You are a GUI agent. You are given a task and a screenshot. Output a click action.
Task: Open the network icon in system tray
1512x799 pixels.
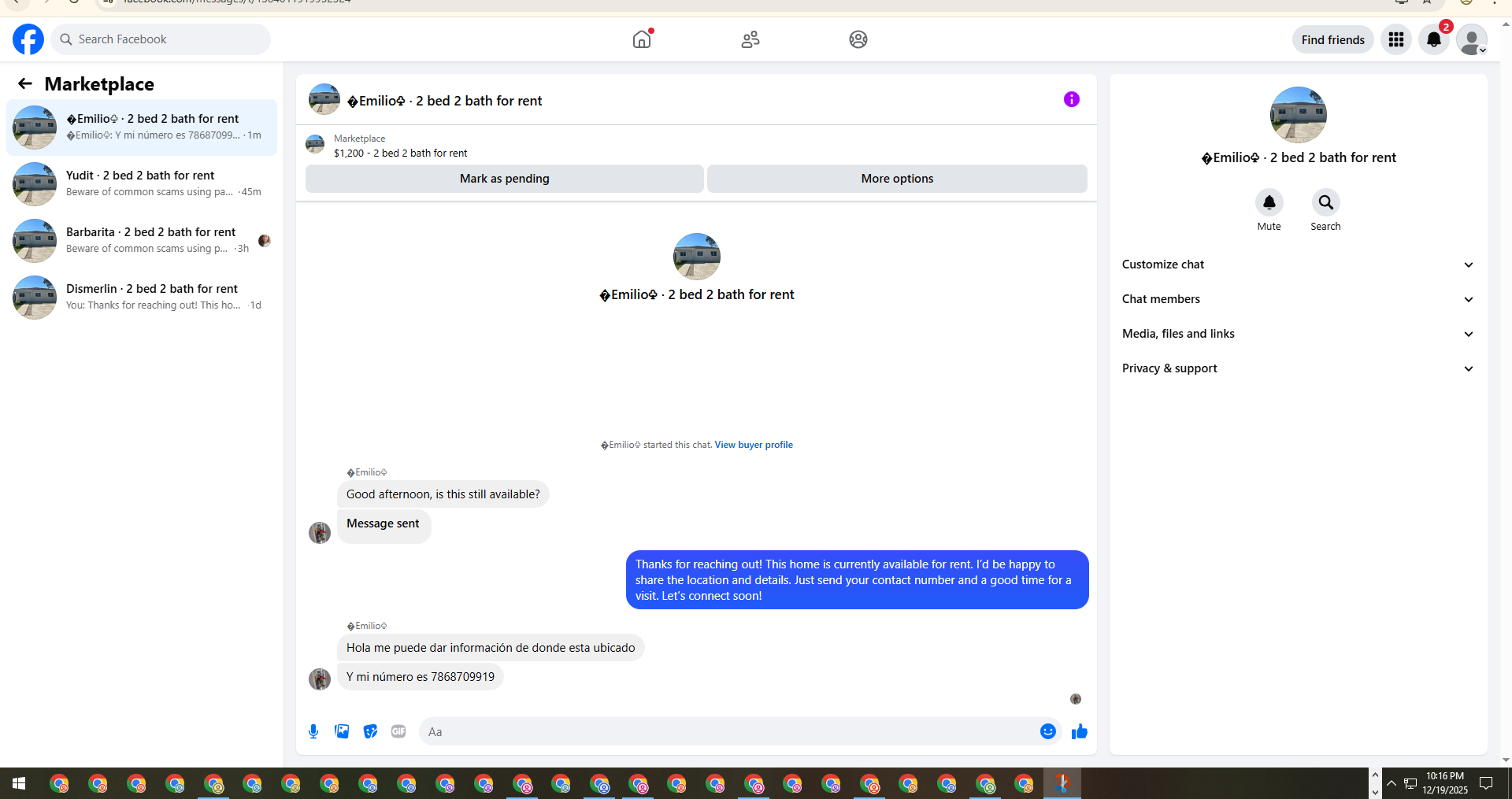(x=1410, y=783)
